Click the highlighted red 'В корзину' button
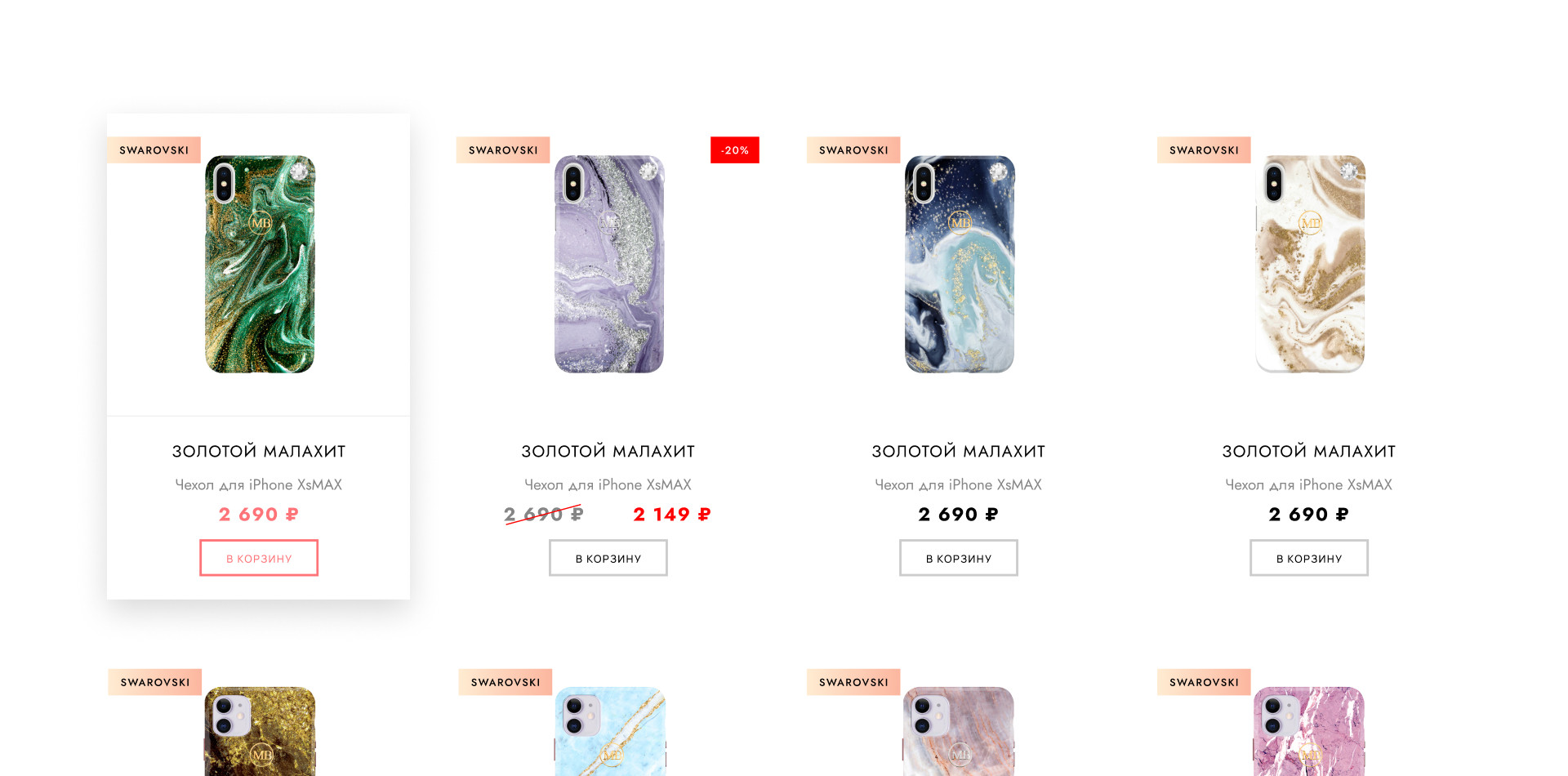 (x=259, y=558)
